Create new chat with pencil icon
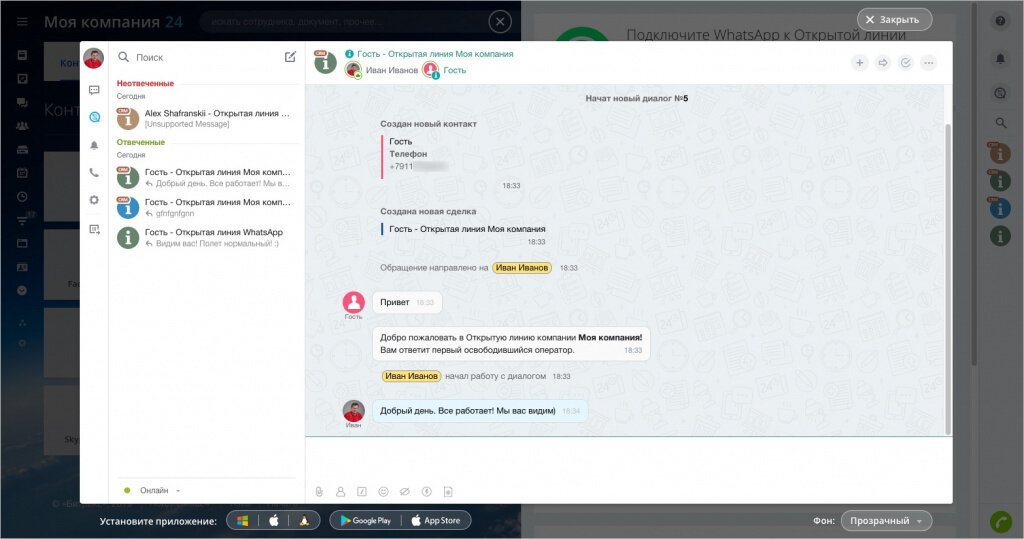This screenshot has width=1024, height=539. [x=290, y=57]
